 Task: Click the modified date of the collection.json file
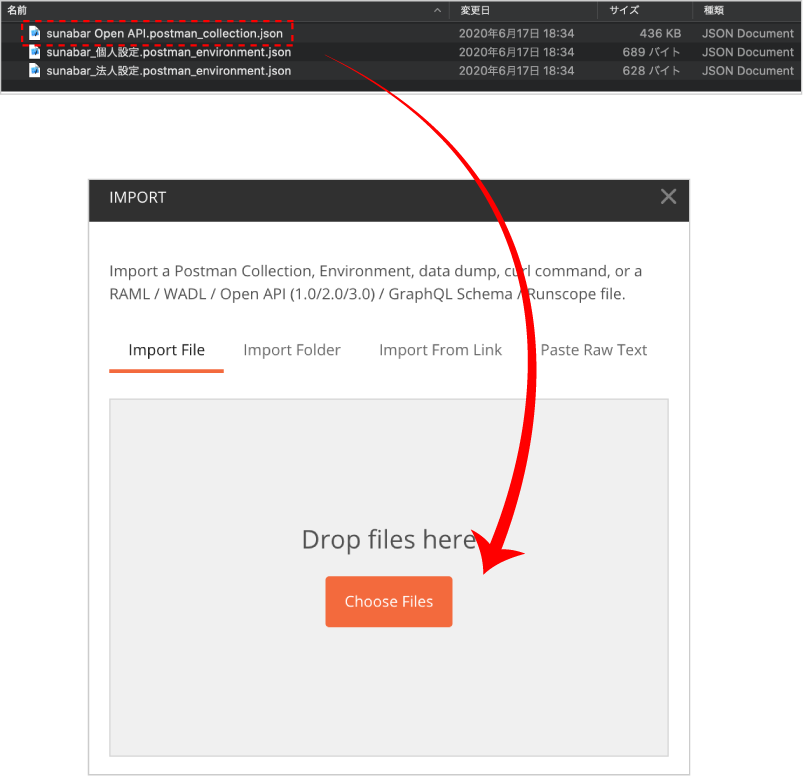516,33
